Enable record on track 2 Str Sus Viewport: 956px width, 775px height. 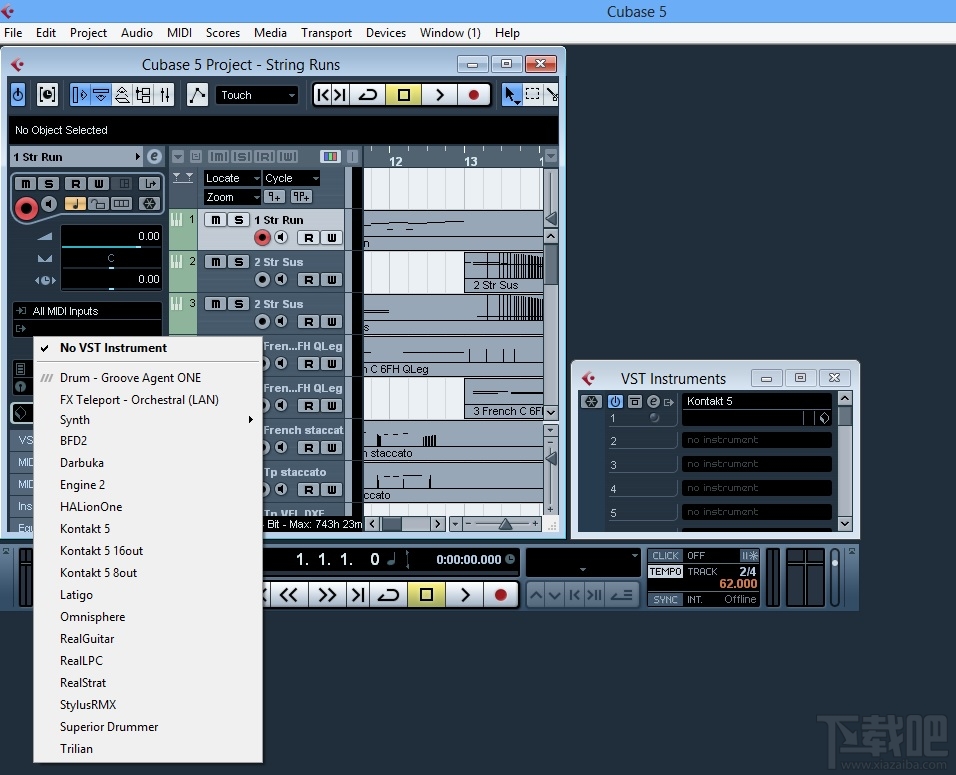pyautogui.click(x=262, y=279)
